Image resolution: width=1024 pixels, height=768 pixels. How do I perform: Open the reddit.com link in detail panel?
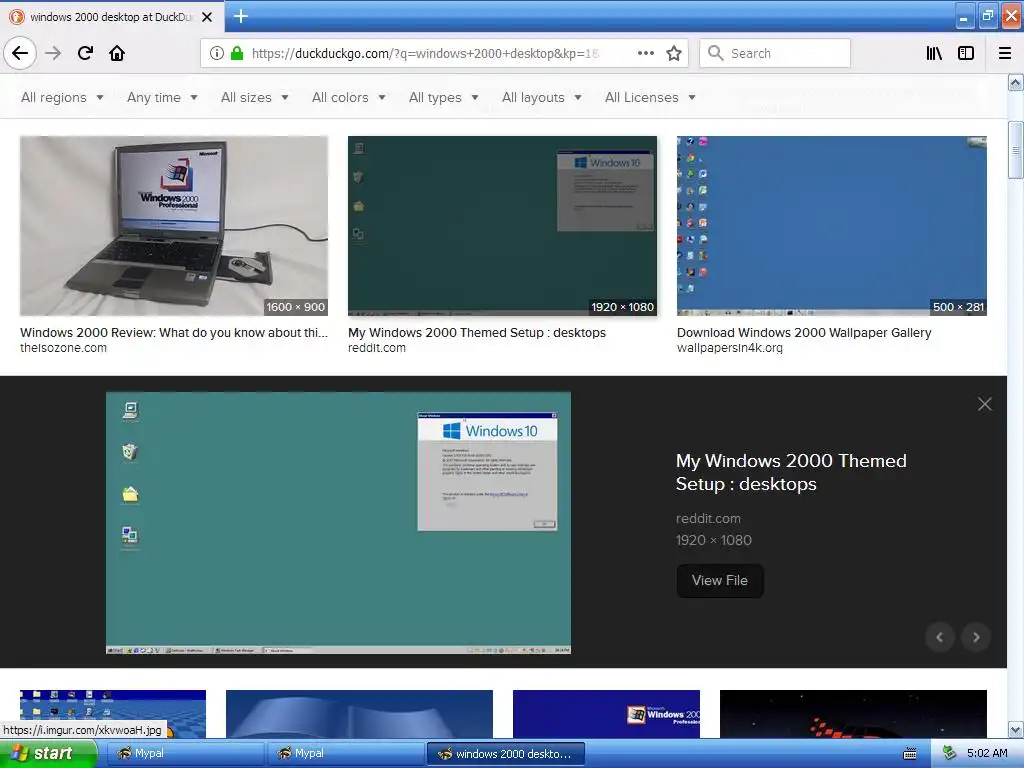(x=708, y=519)
